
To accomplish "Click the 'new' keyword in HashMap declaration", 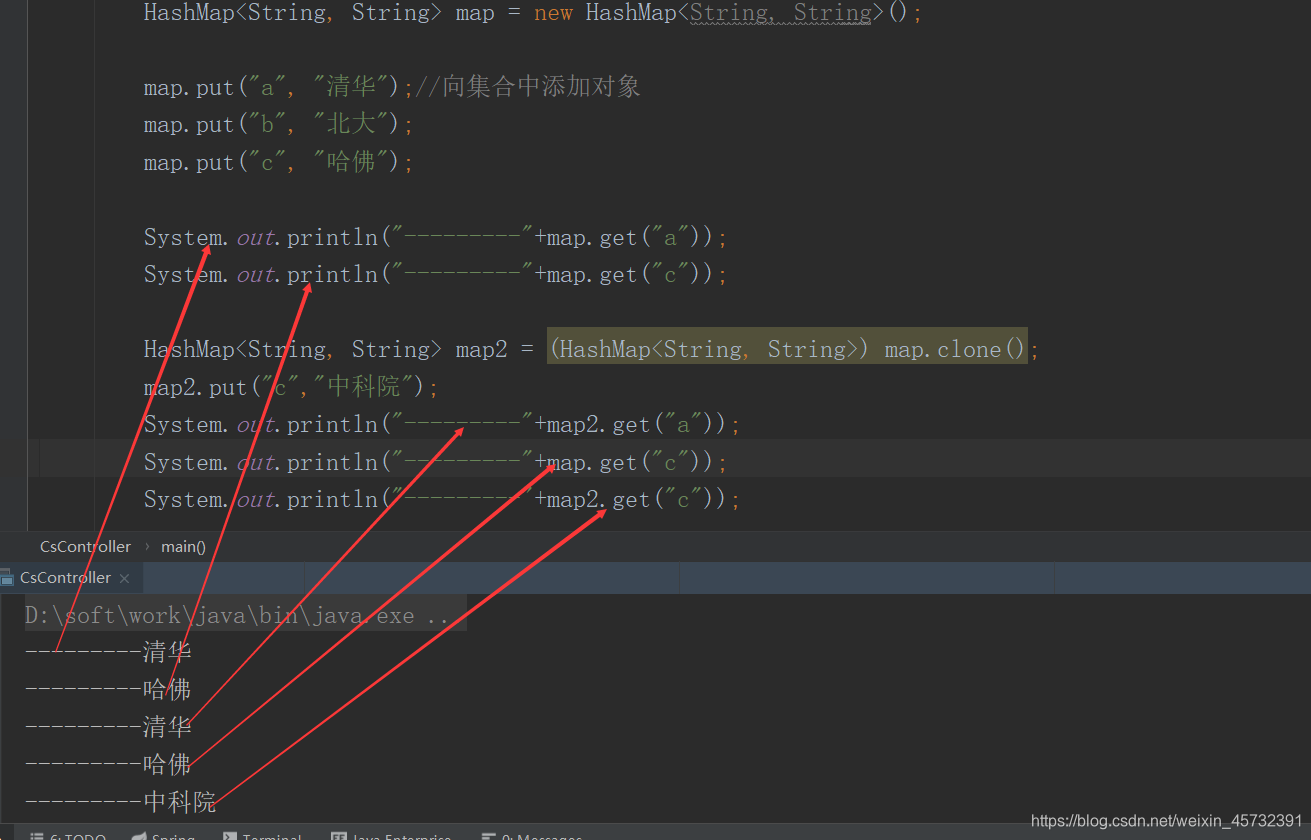I will pyautogui.click(x=554, y=13).
